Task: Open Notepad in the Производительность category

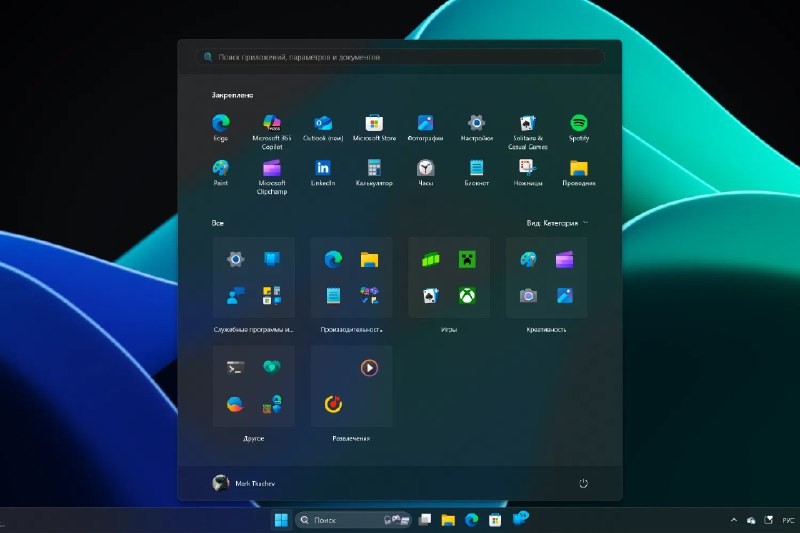Action: pyautogui.click(x=333, y=296)
